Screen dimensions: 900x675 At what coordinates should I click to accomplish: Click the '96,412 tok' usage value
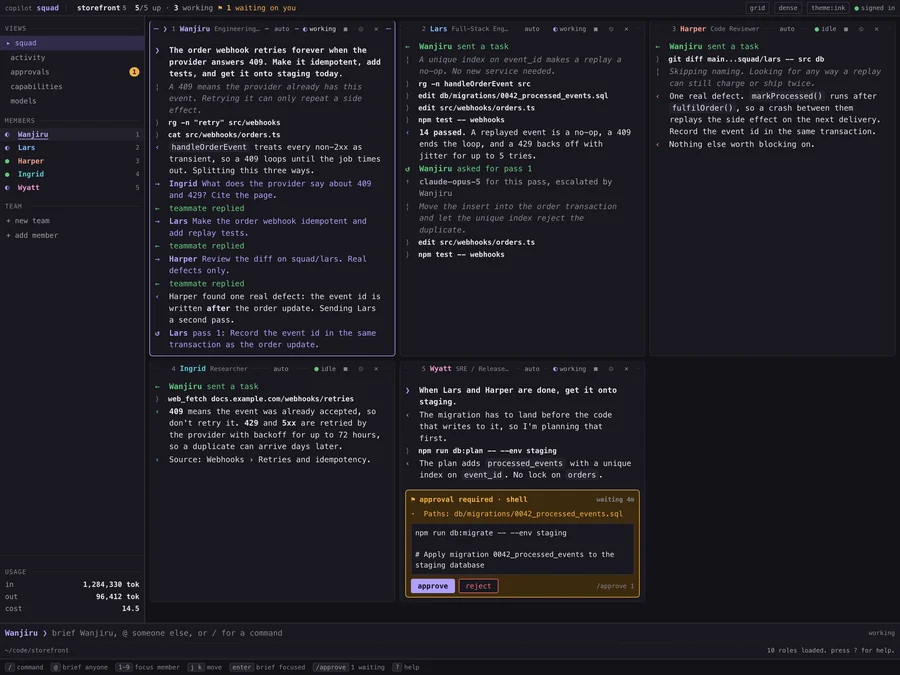(x=118, y=597)
